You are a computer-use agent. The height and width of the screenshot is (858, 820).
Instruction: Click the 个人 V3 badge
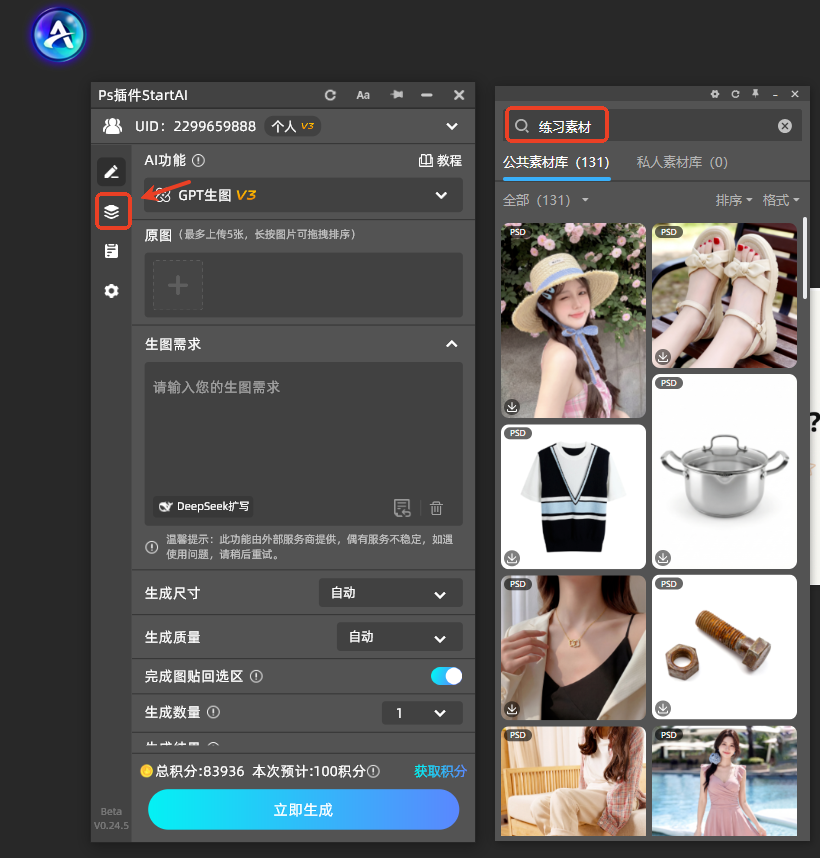[x=293, y=126]
